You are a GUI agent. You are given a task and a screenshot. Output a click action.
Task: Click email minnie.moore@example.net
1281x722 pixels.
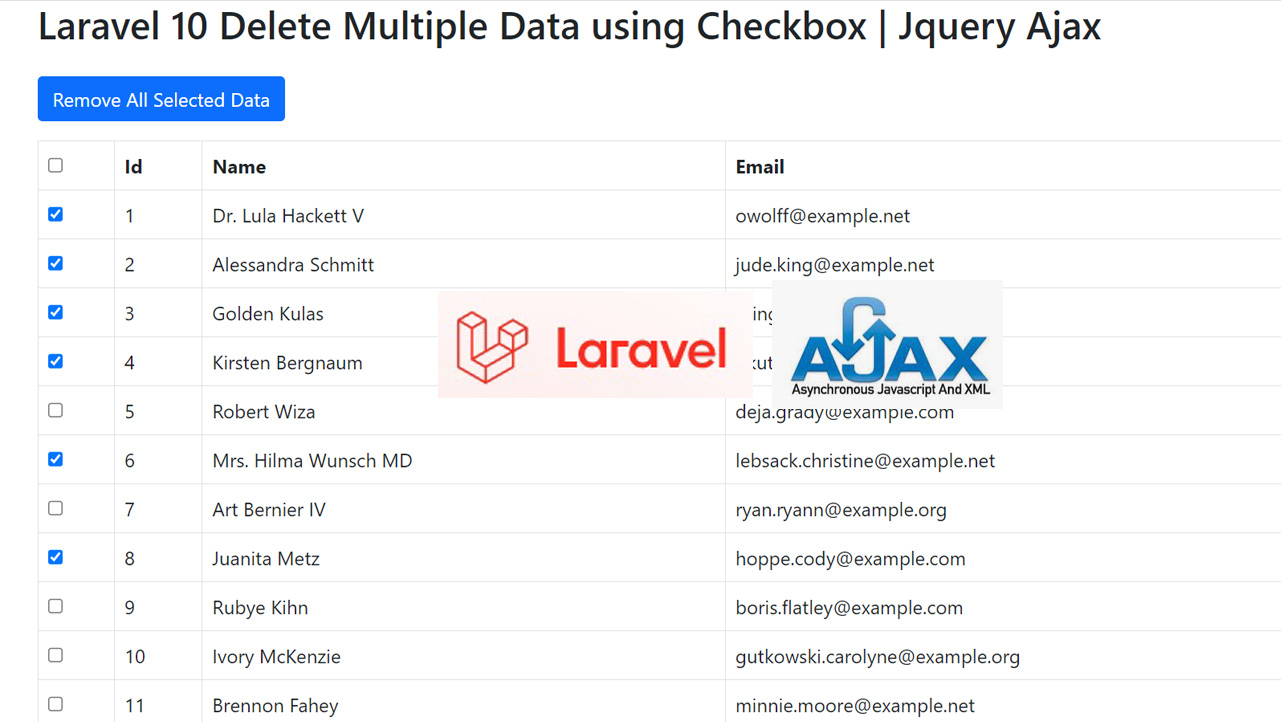tap(855, 706)
